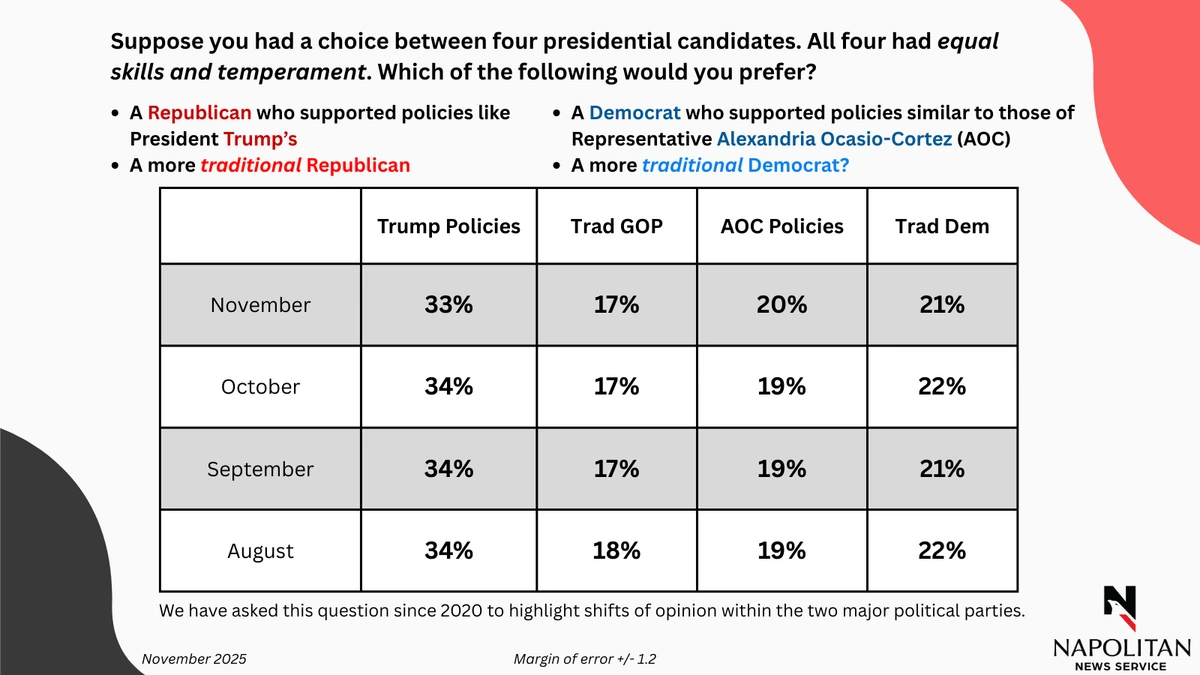Click the "Margin of error +/- 1.2" note
Image resolution: width=1200 pixels, height=675 pixels.
585,659
